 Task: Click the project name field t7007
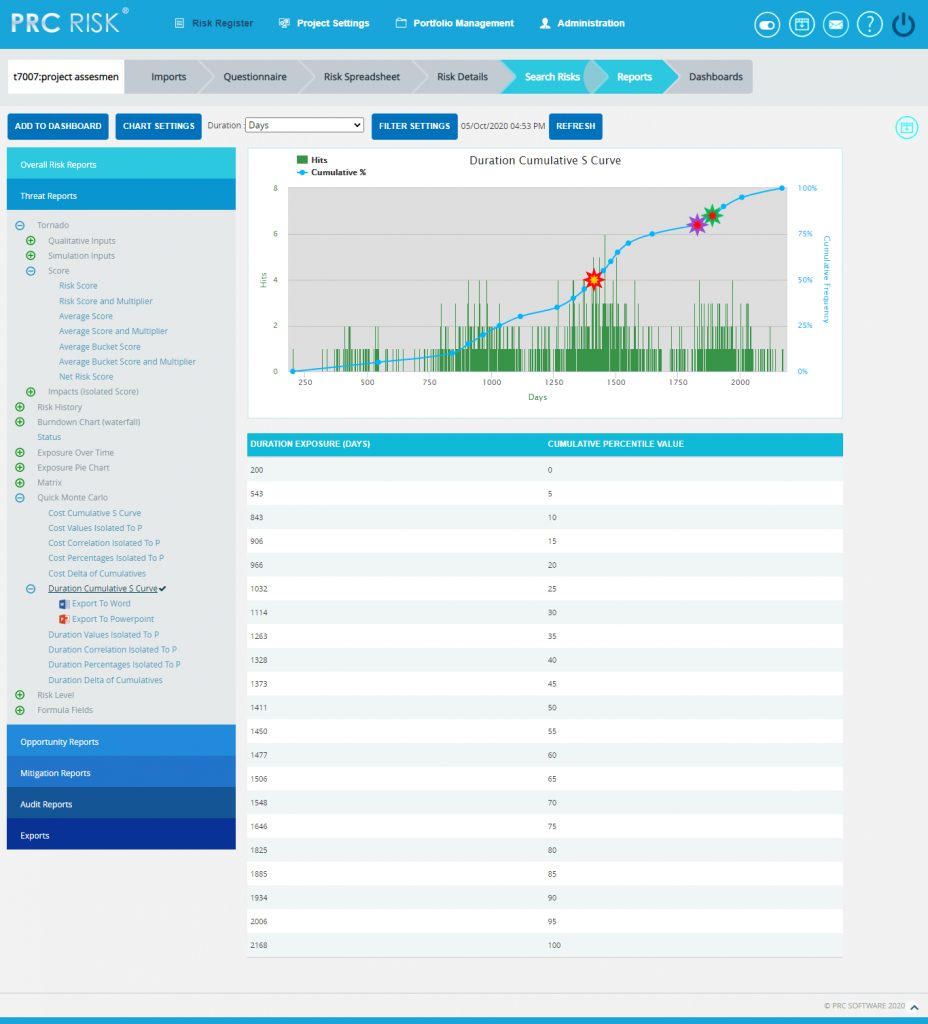pos(66,77)
